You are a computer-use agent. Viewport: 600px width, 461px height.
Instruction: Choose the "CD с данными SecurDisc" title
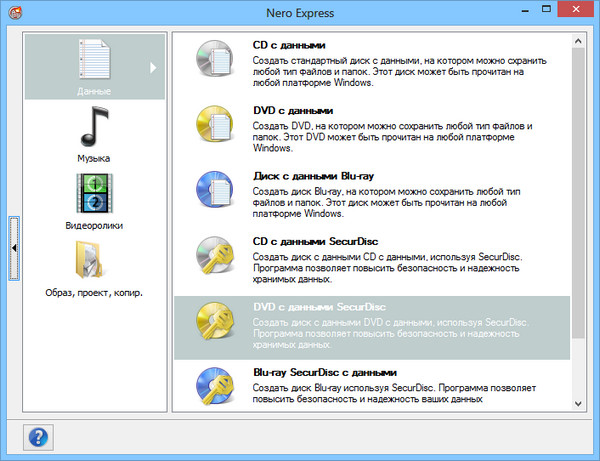313,240
